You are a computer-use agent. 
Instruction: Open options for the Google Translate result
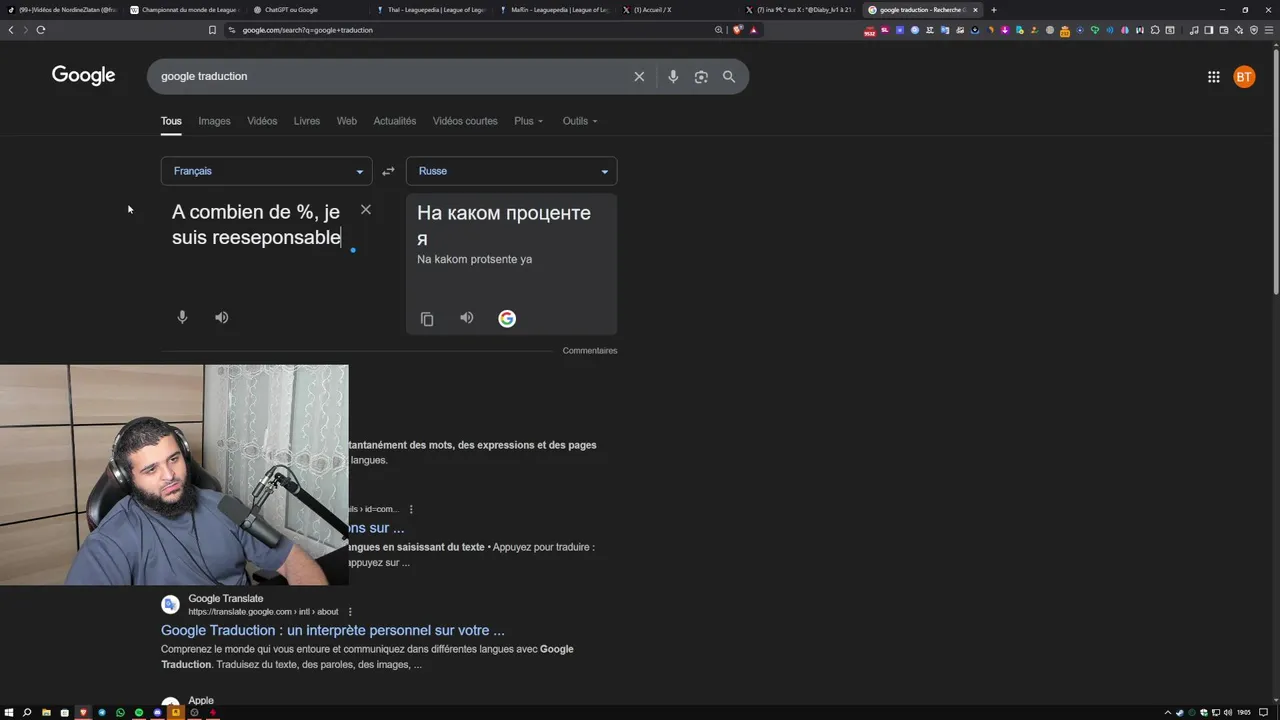350,612
